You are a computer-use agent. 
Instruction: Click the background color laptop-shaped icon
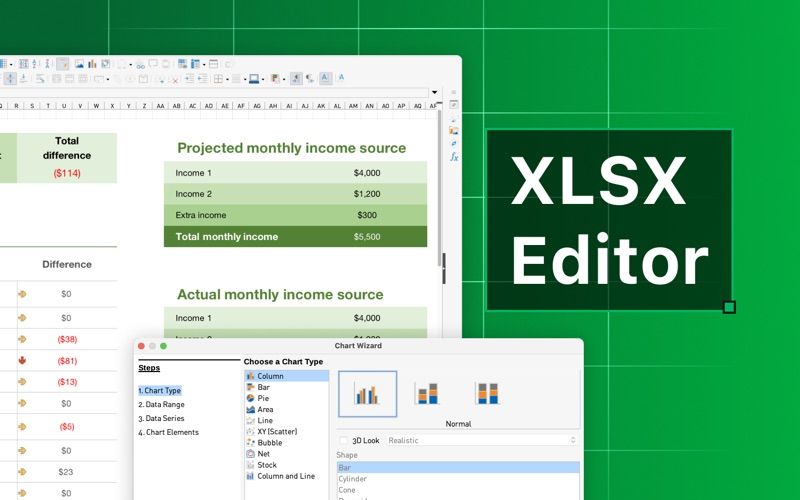pyautogui.click(x=254, y=79)
